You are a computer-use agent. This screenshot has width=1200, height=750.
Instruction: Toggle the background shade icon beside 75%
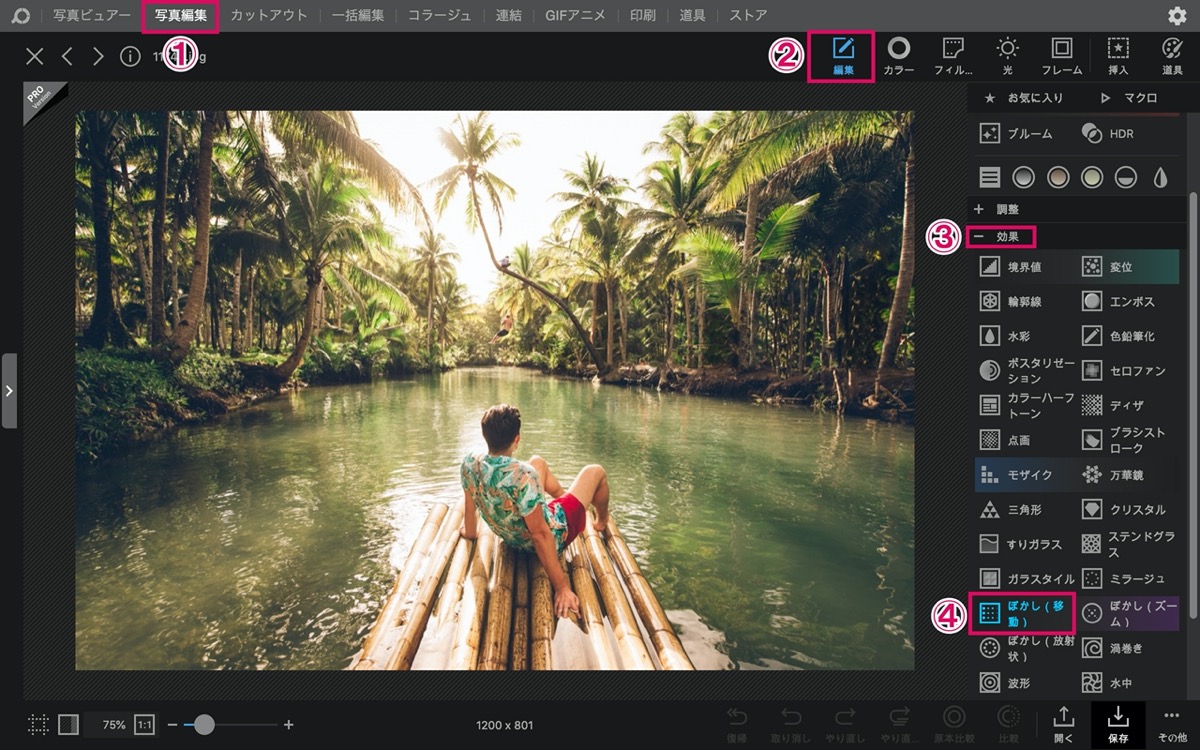point(69,724)
